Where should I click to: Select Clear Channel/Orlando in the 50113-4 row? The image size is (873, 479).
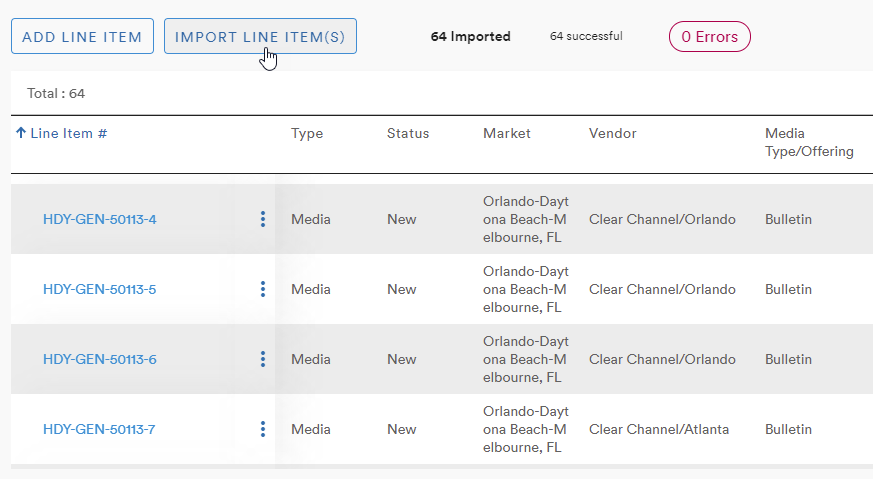[x=662, y=219]
